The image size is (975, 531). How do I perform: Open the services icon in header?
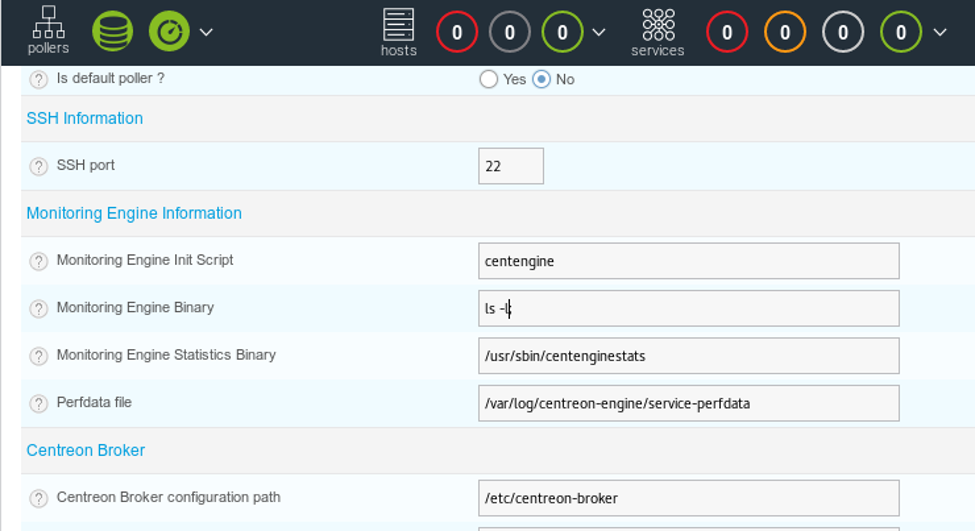pos(657,32)
